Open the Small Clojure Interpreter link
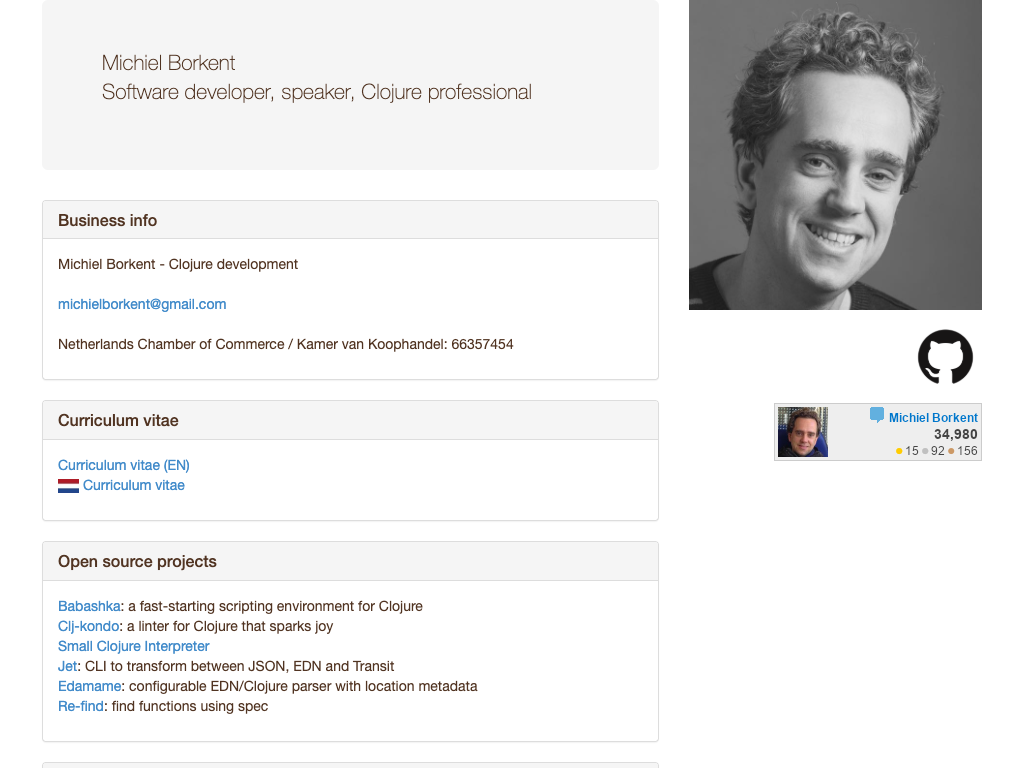Image resolution: width=1024 pixels, height=768 pixels. (134, 646)
